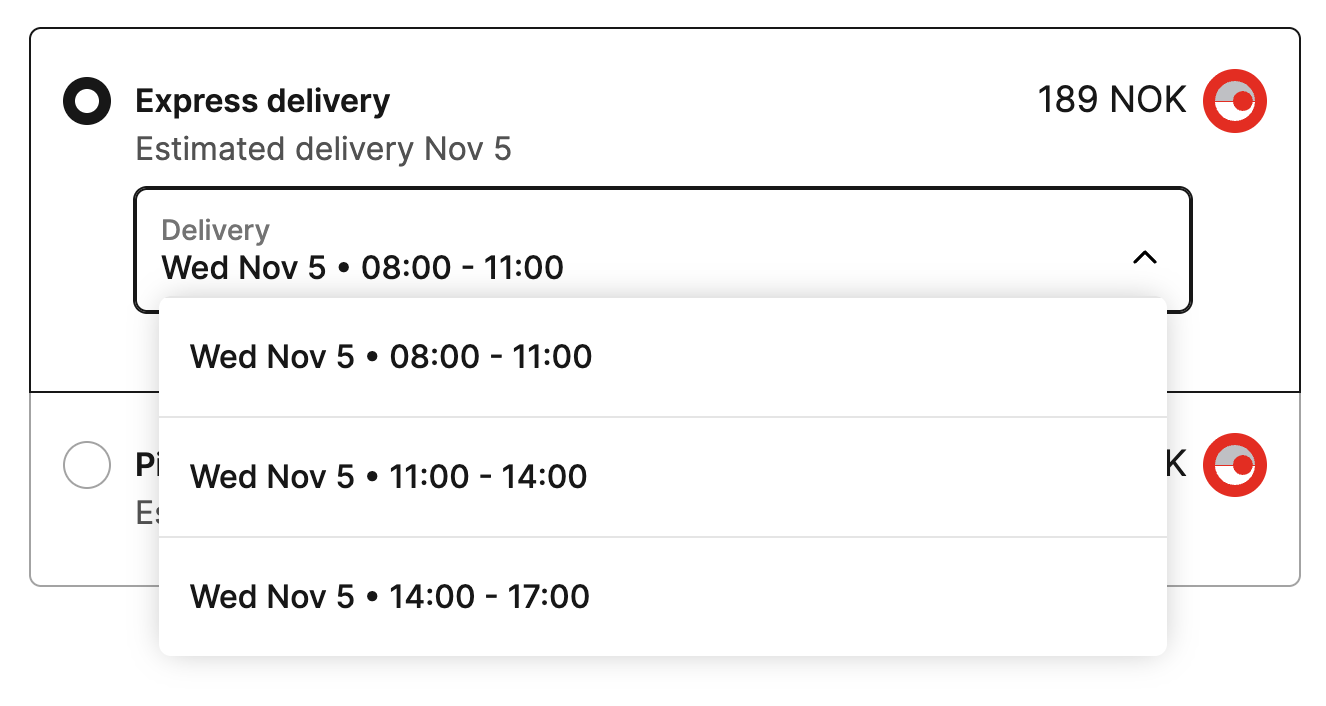
Task: Click the selected value text in the Delivery field
Action: 362,268
